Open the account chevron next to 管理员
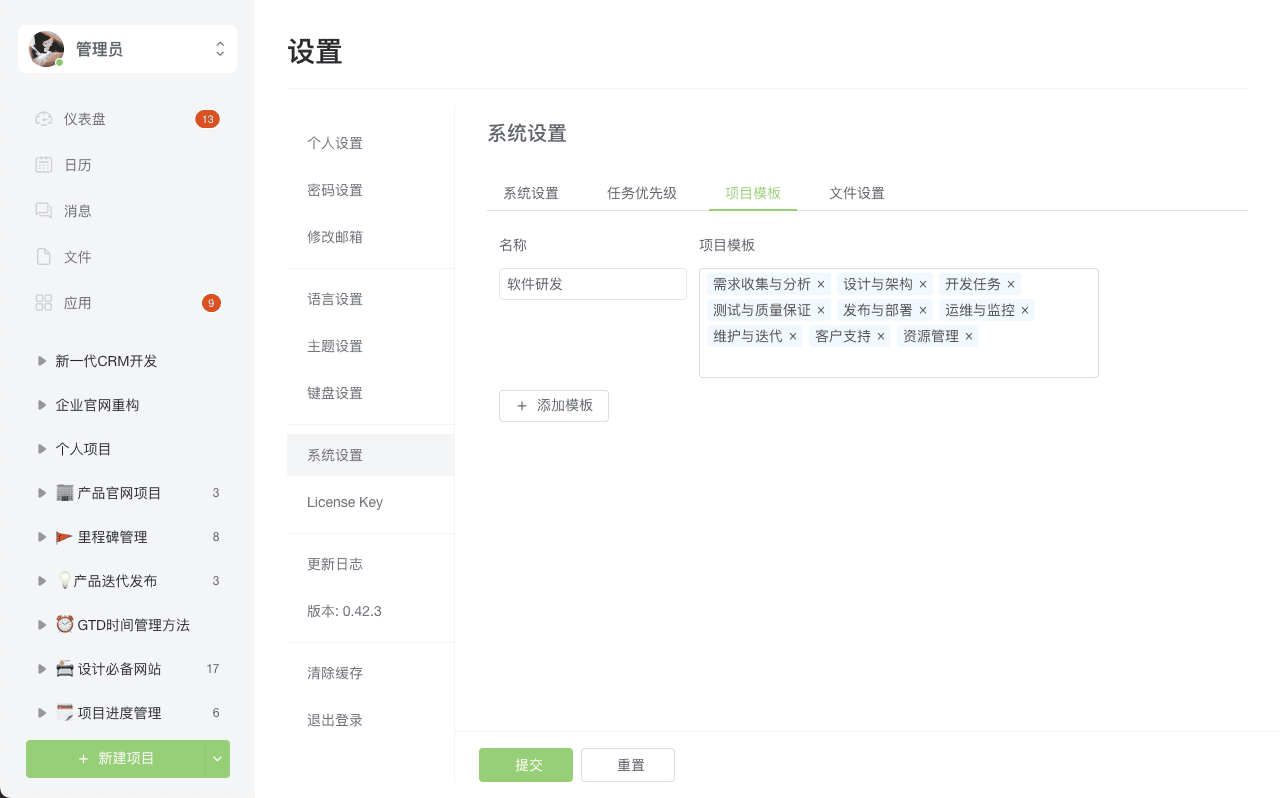Image resolution: width=1280 pixels, height=798 pixels. tap(219, 48)
